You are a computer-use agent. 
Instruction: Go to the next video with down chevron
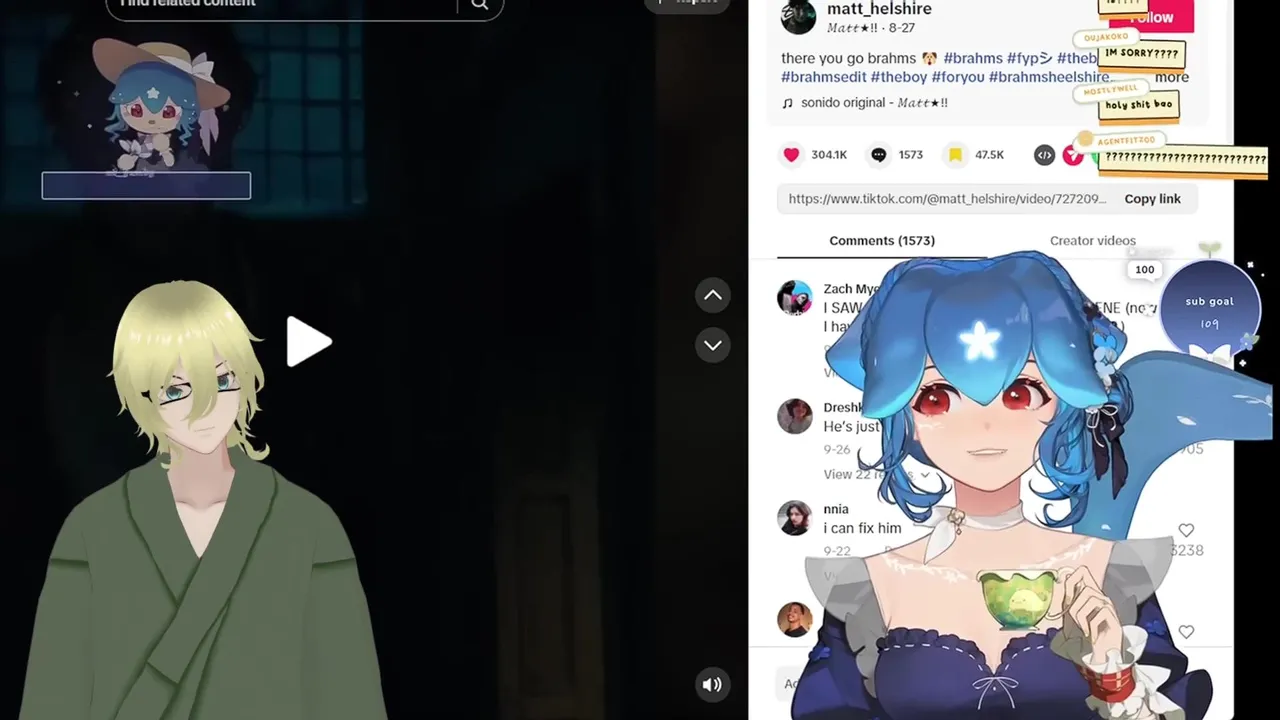coord(713,345)
